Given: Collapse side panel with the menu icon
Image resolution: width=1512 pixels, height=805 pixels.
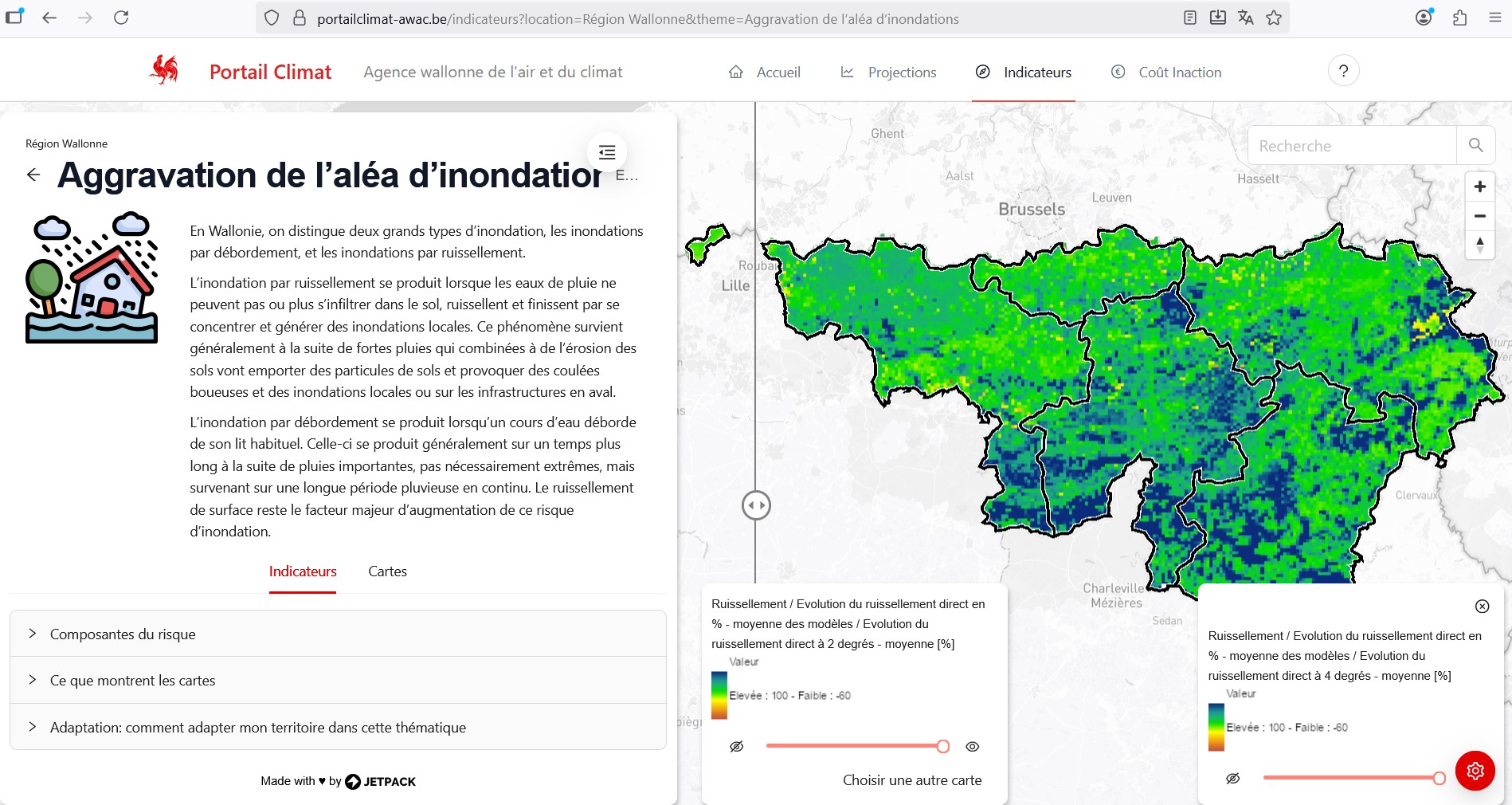Looking at the screenshot, I should pyautogui.click(x=607, y=152).
